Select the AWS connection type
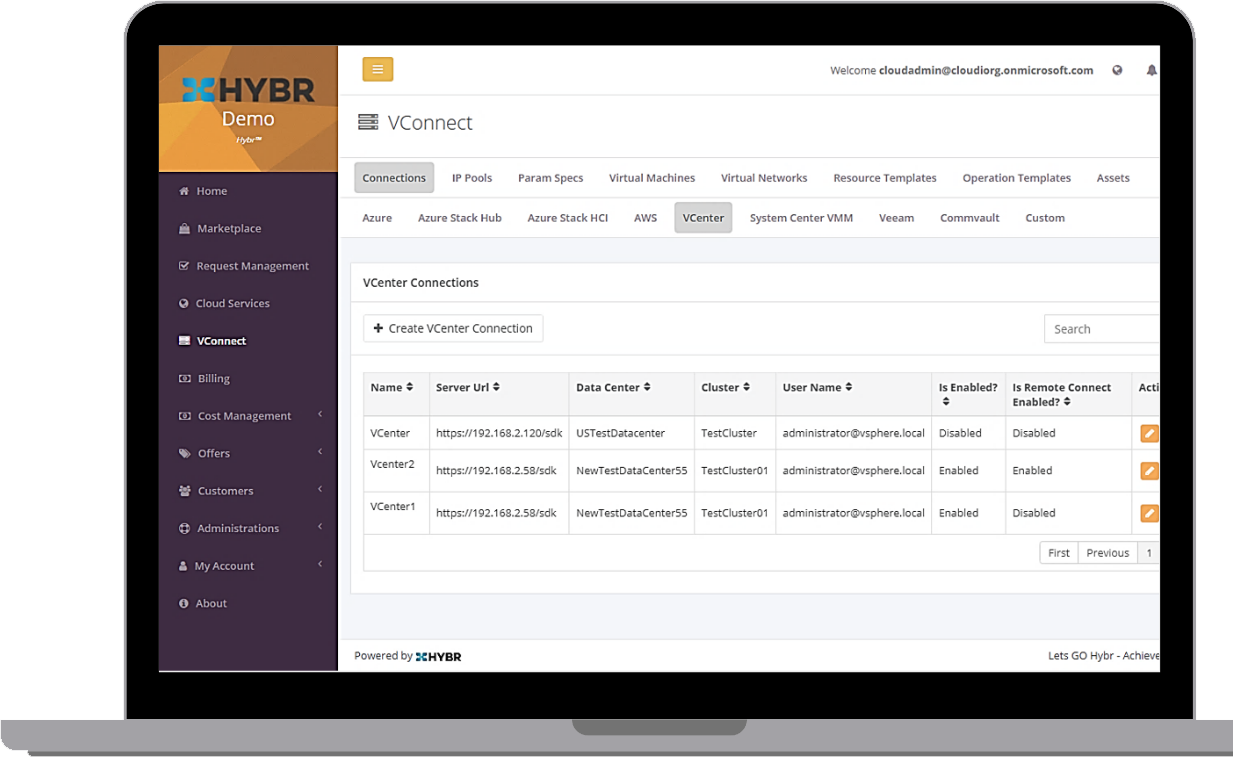Viewport: 1233px width, 757px height. click(646, 218)
